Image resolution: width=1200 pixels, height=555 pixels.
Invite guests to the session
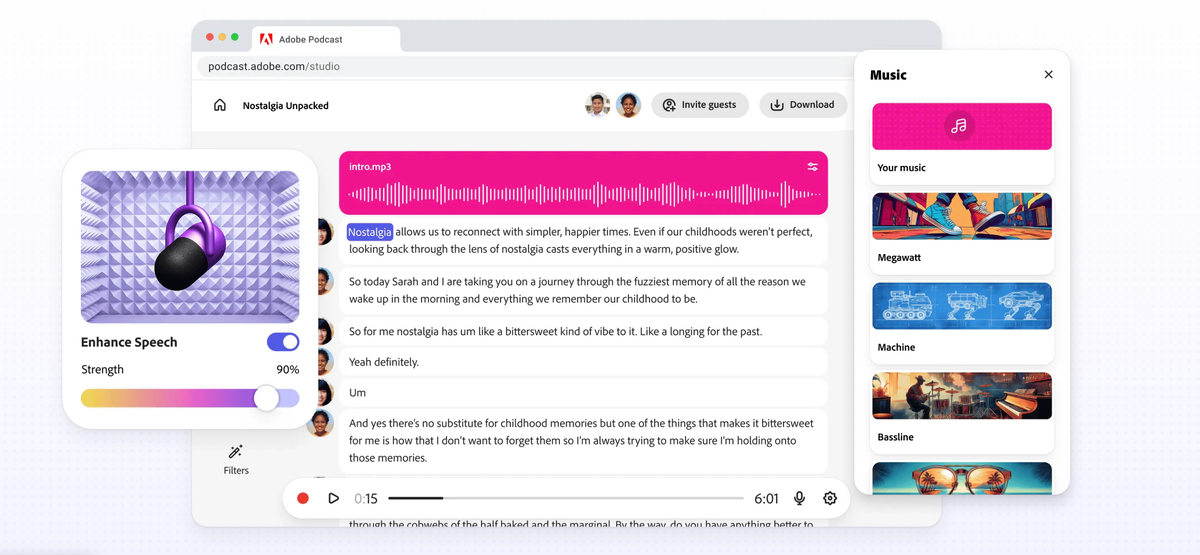tap(700, 105)
